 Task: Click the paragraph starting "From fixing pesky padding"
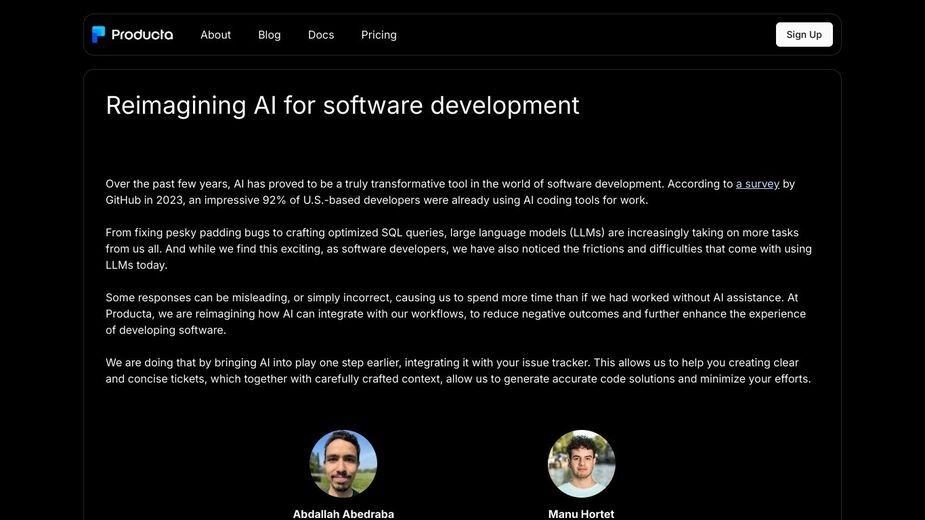click(x=458, y=248)
